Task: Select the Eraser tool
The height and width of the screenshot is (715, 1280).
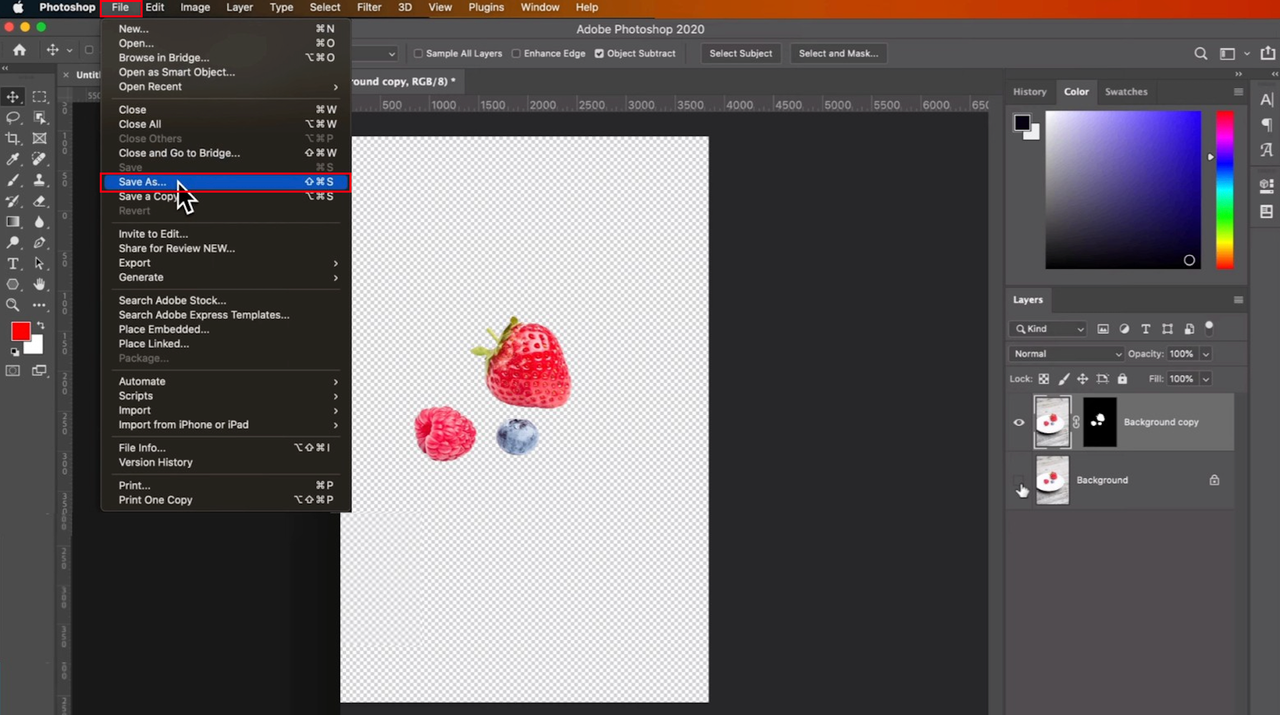Action: point(39,202)
